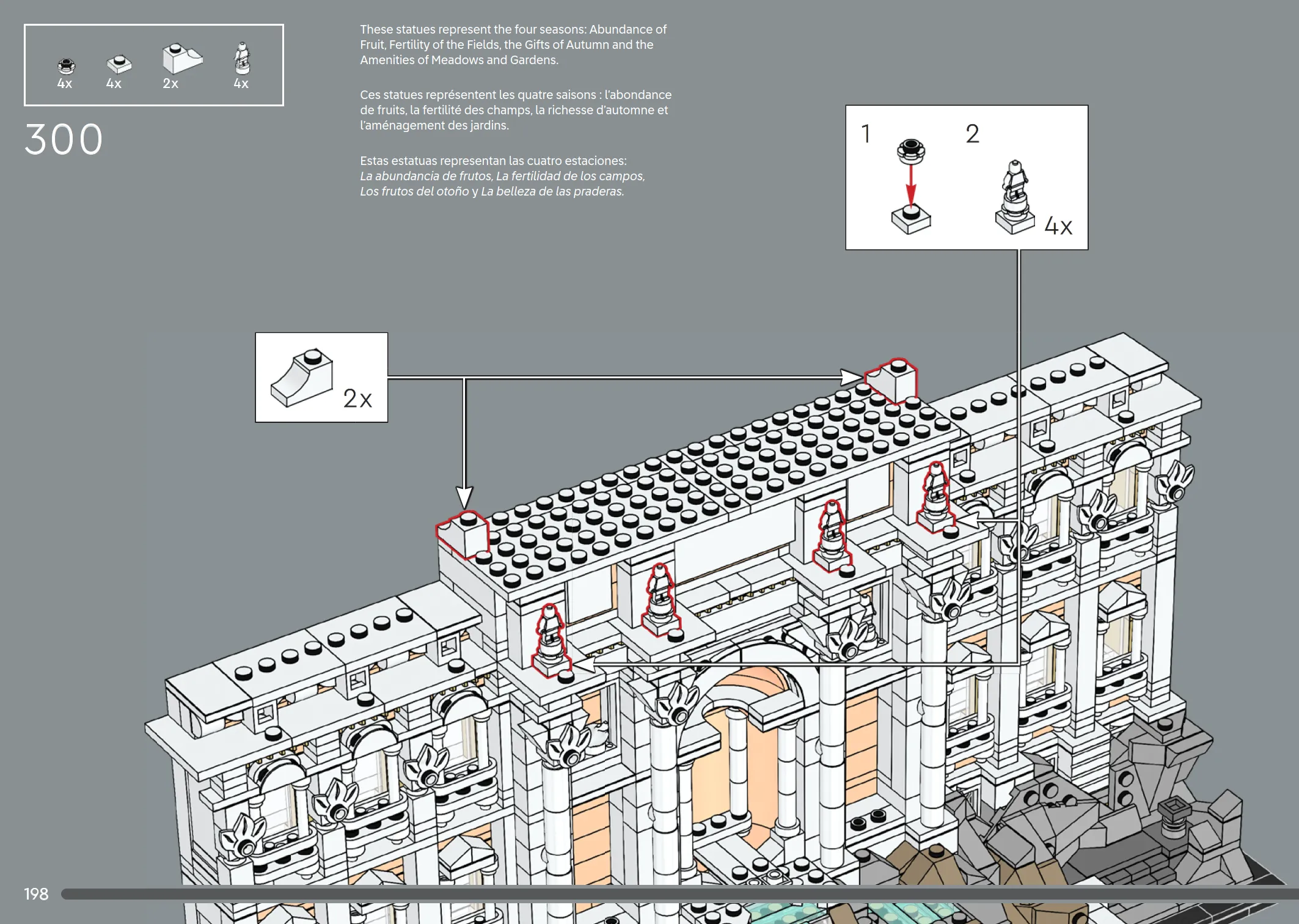The width and height of the screenshot is (1299, 924).
Task: Click sub-step number 2 in the callout
Action: tap(972, 134)
